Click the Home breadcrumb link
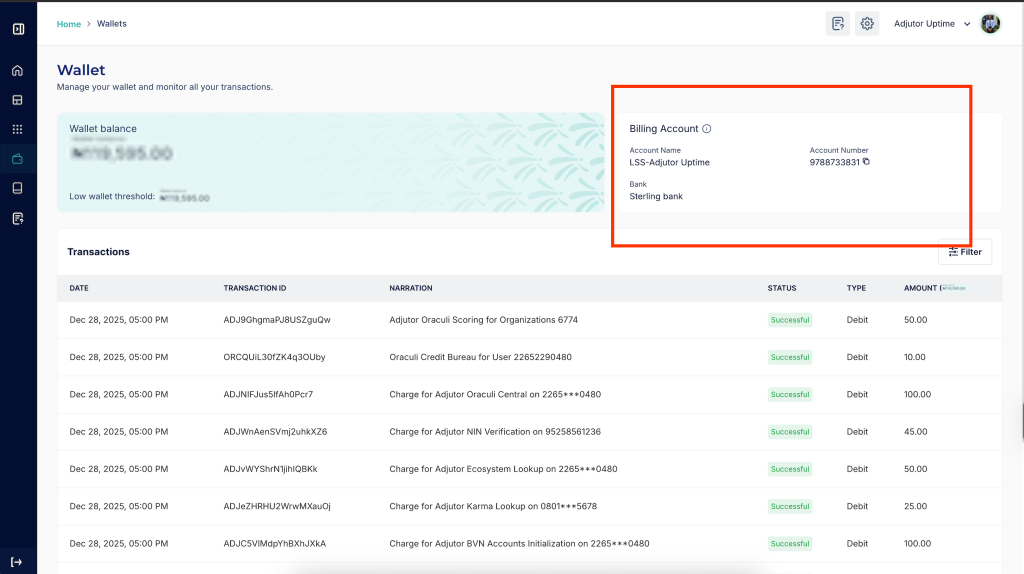 point(69,24)
